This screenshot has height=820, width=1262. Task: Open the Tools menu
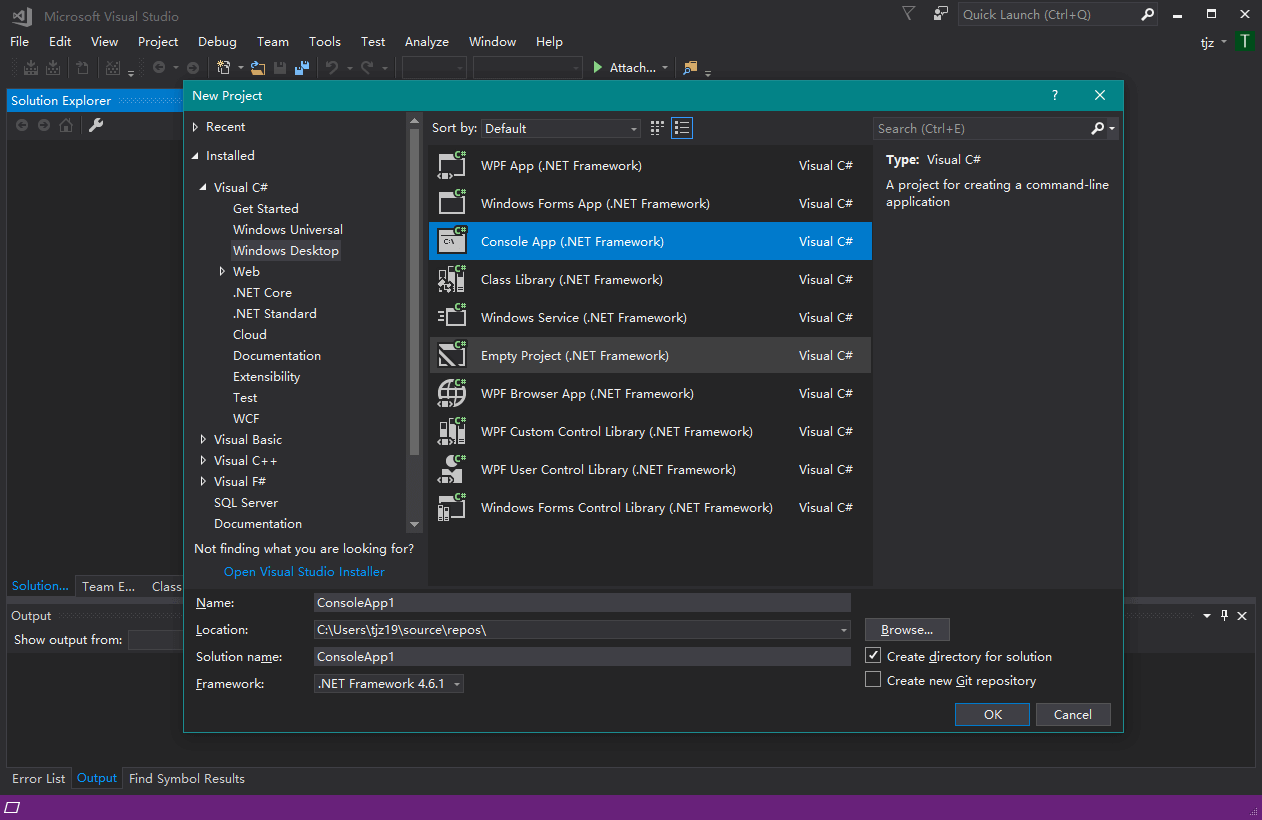point(325,42)
